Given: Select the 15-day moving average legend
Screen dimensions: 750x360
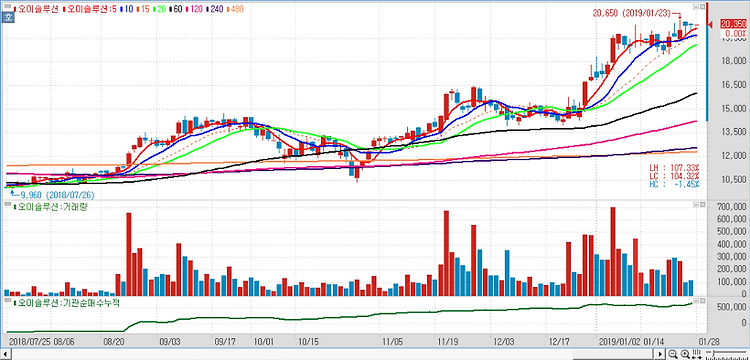Looking at the screenshot, I should pos(143,9).
